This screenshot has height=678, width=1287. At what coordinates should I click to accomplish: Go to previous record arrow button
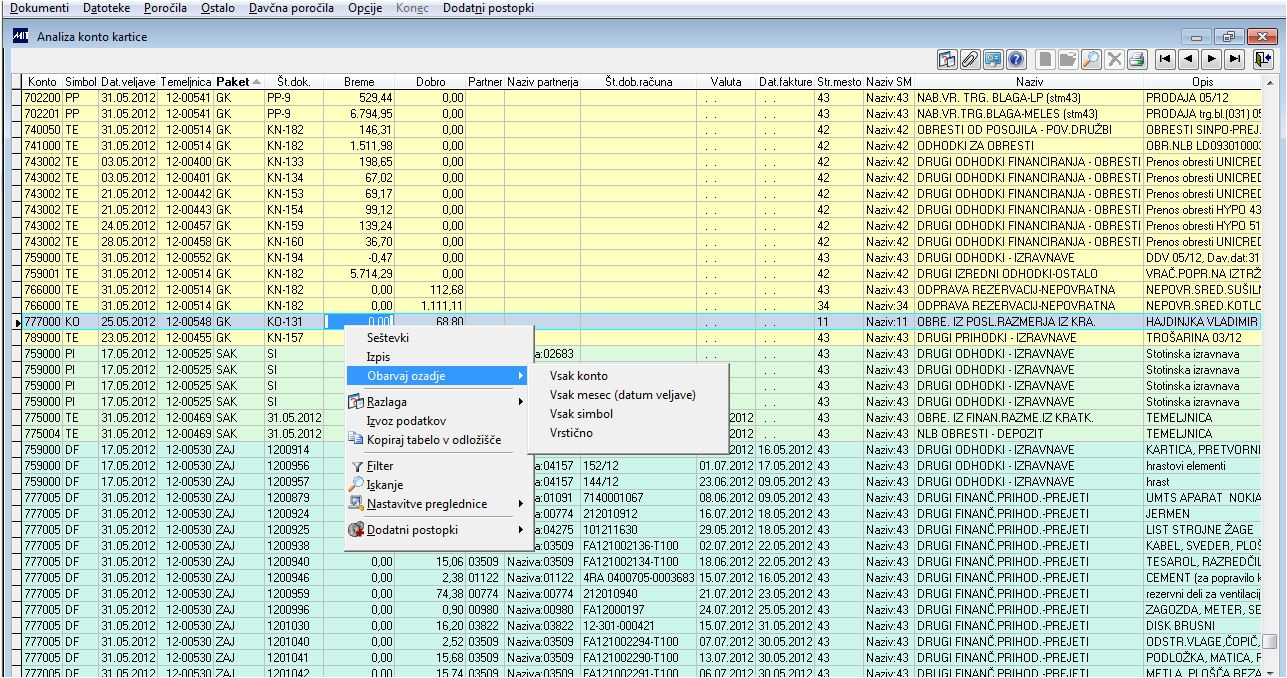tap(1188, 59)
